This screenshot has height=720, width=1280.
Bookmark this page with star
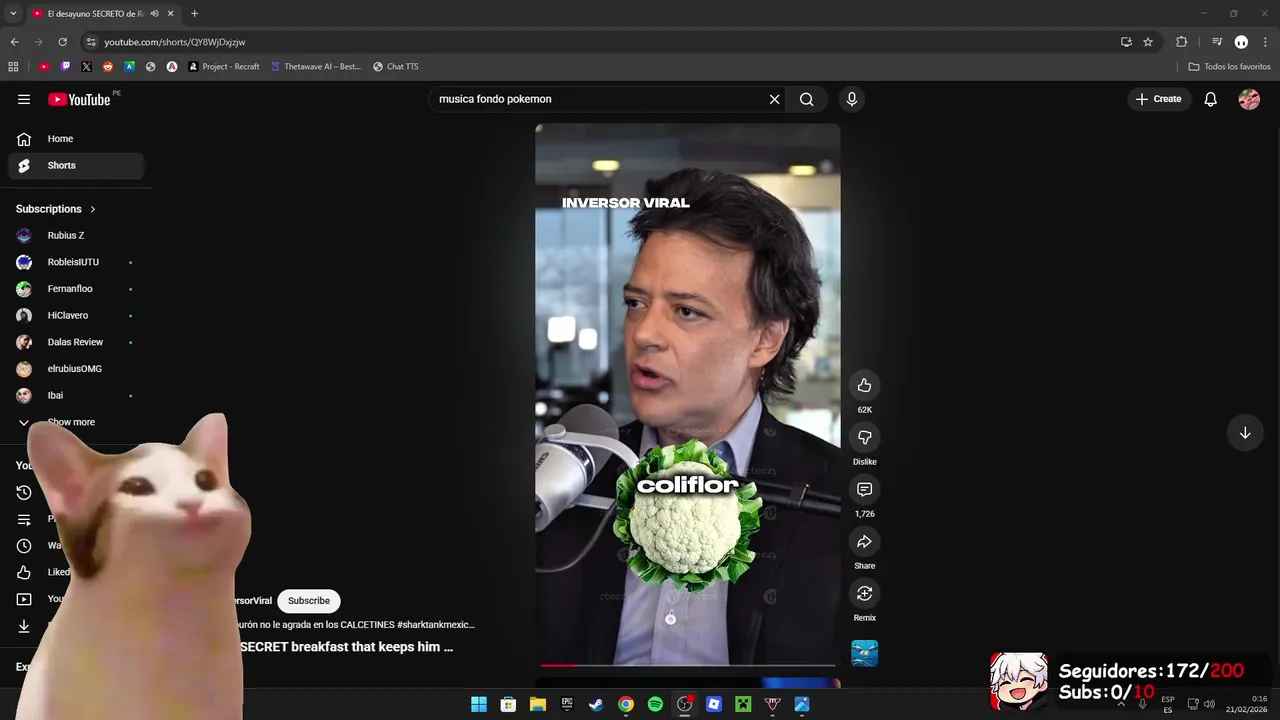(x=1148, y=42)
